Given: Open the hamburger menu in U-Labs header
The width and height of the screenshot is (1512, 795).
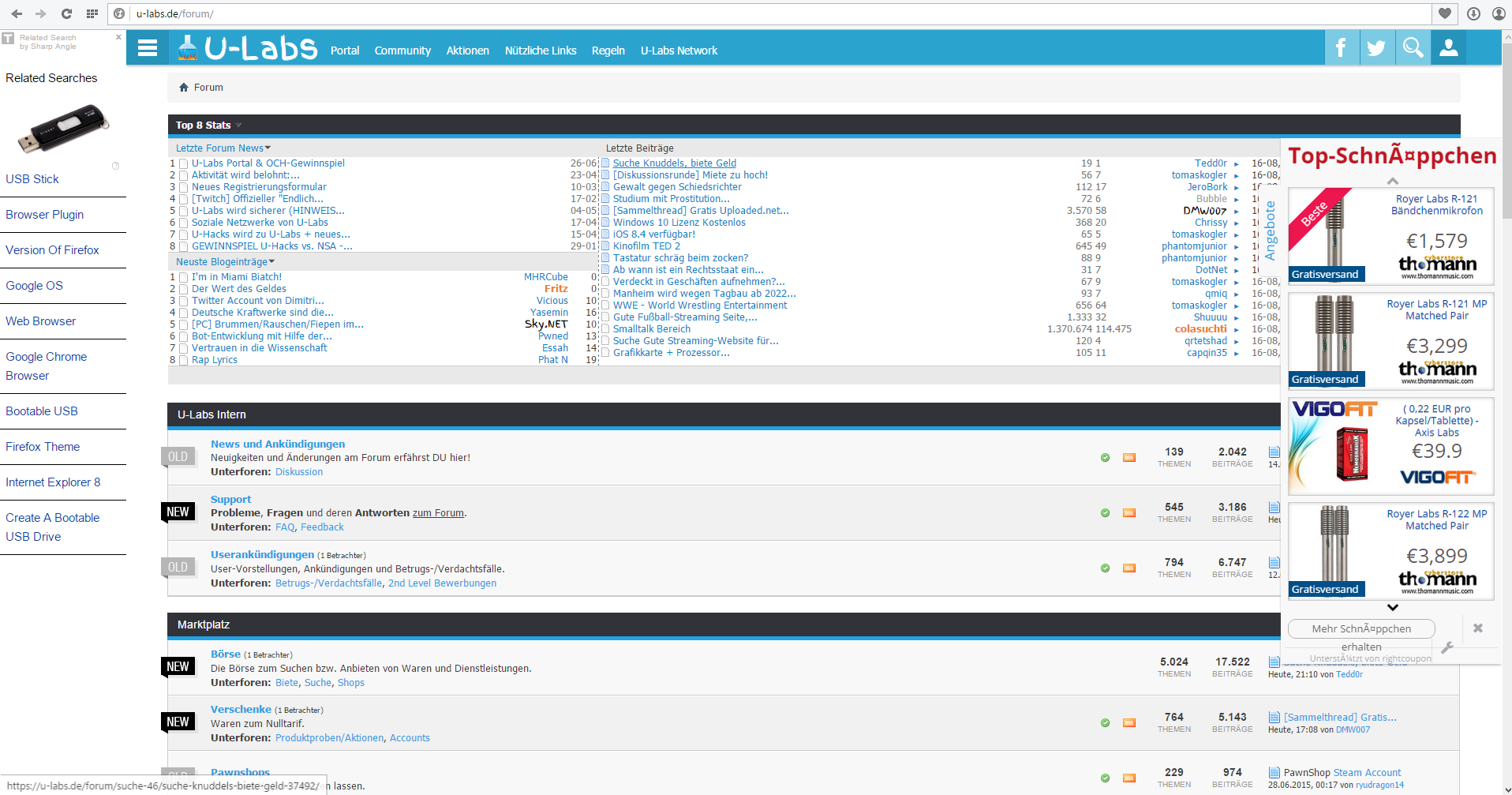Looking at the screenshot, I should tap(148, 49).
